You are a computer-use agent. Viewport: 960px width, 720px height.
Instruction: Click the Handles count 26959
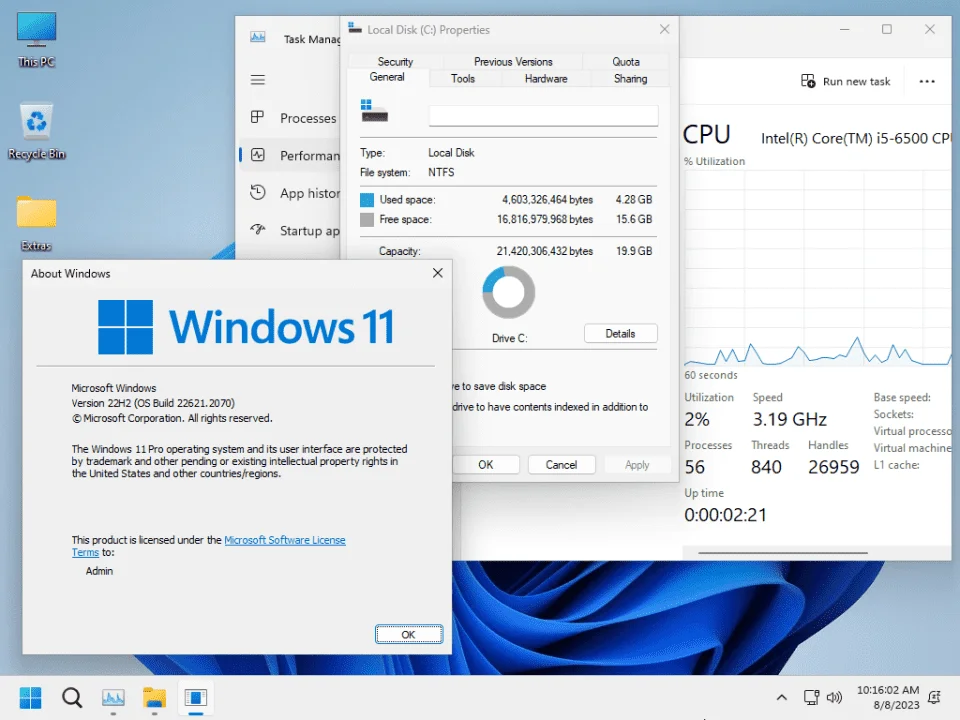[833, 467]
